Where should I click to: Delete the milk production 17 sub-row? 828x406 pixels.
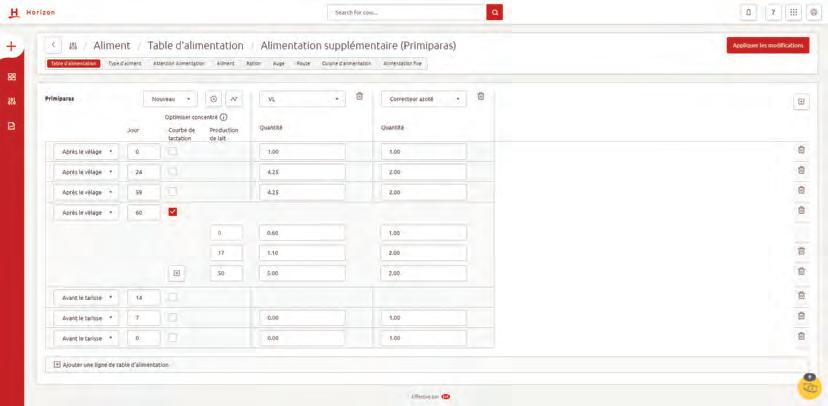[x=801, y=251]
